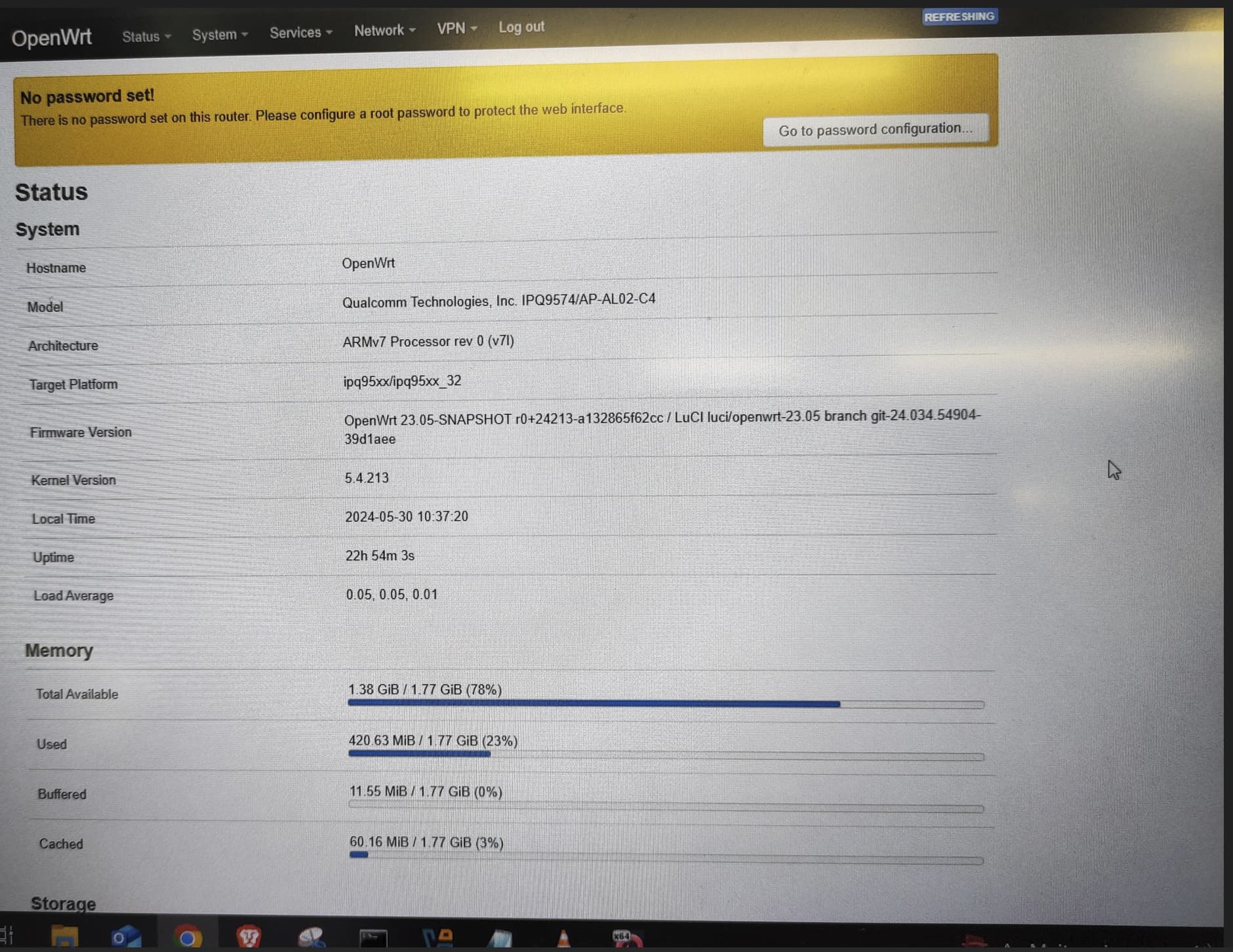Click the 'No password set!' warning heading
Image resolution: width=1233 pixels, height=952 pixels.
(x=87, y=96)
